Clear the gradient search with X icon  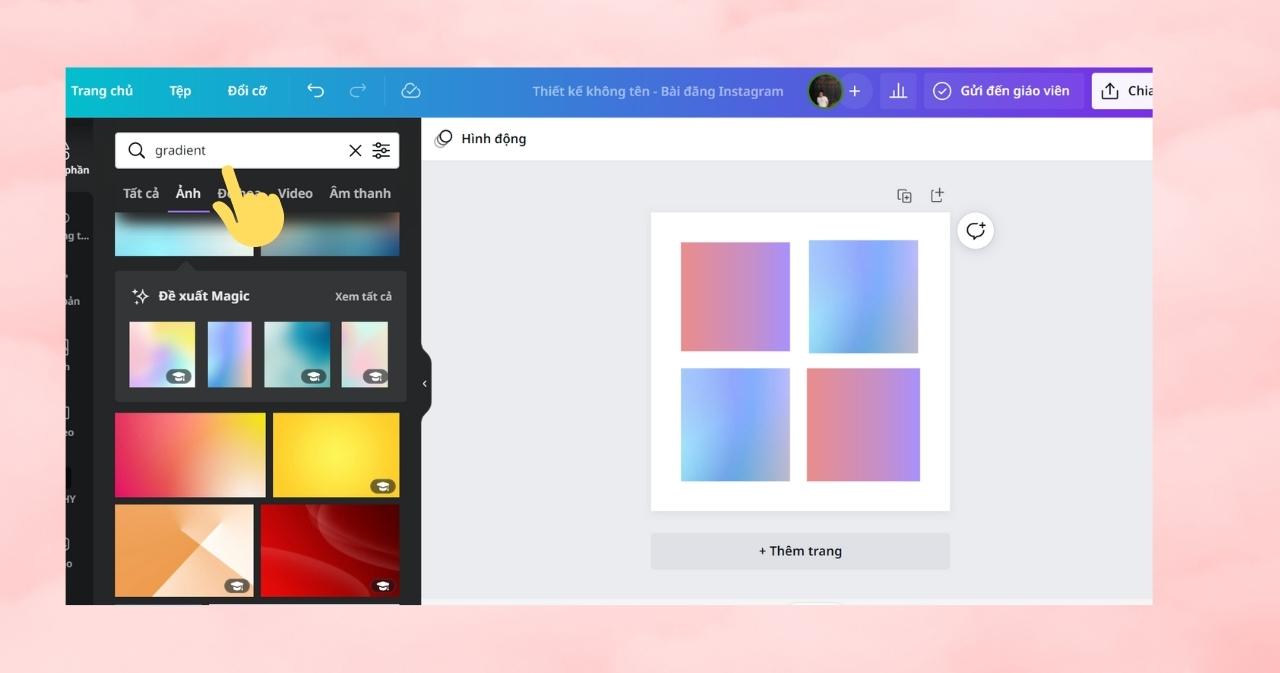coord(355,151)
